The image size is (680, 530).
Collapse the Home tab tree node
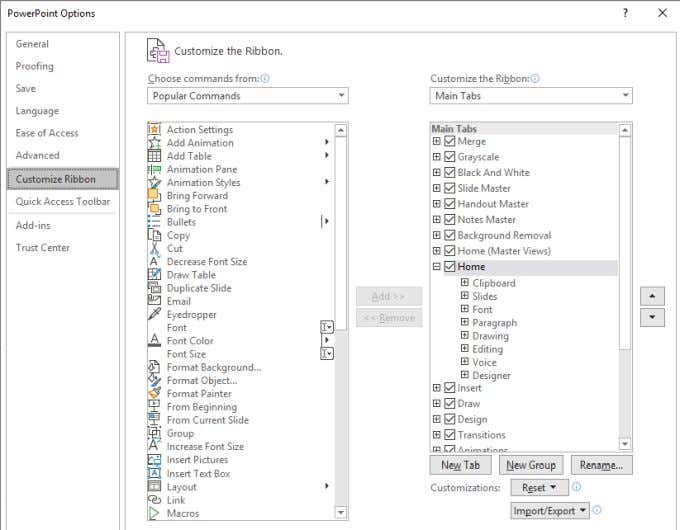point(437,266)
